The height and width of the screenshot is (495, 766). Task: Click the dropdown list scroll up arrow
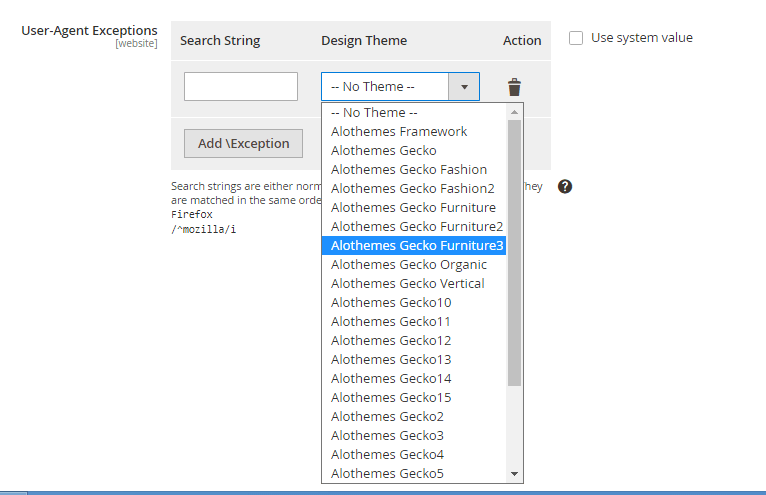[515, 112]
